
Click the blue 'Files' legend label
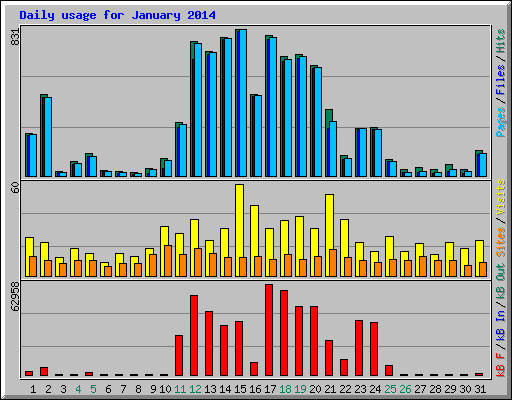tap(501, 79)
